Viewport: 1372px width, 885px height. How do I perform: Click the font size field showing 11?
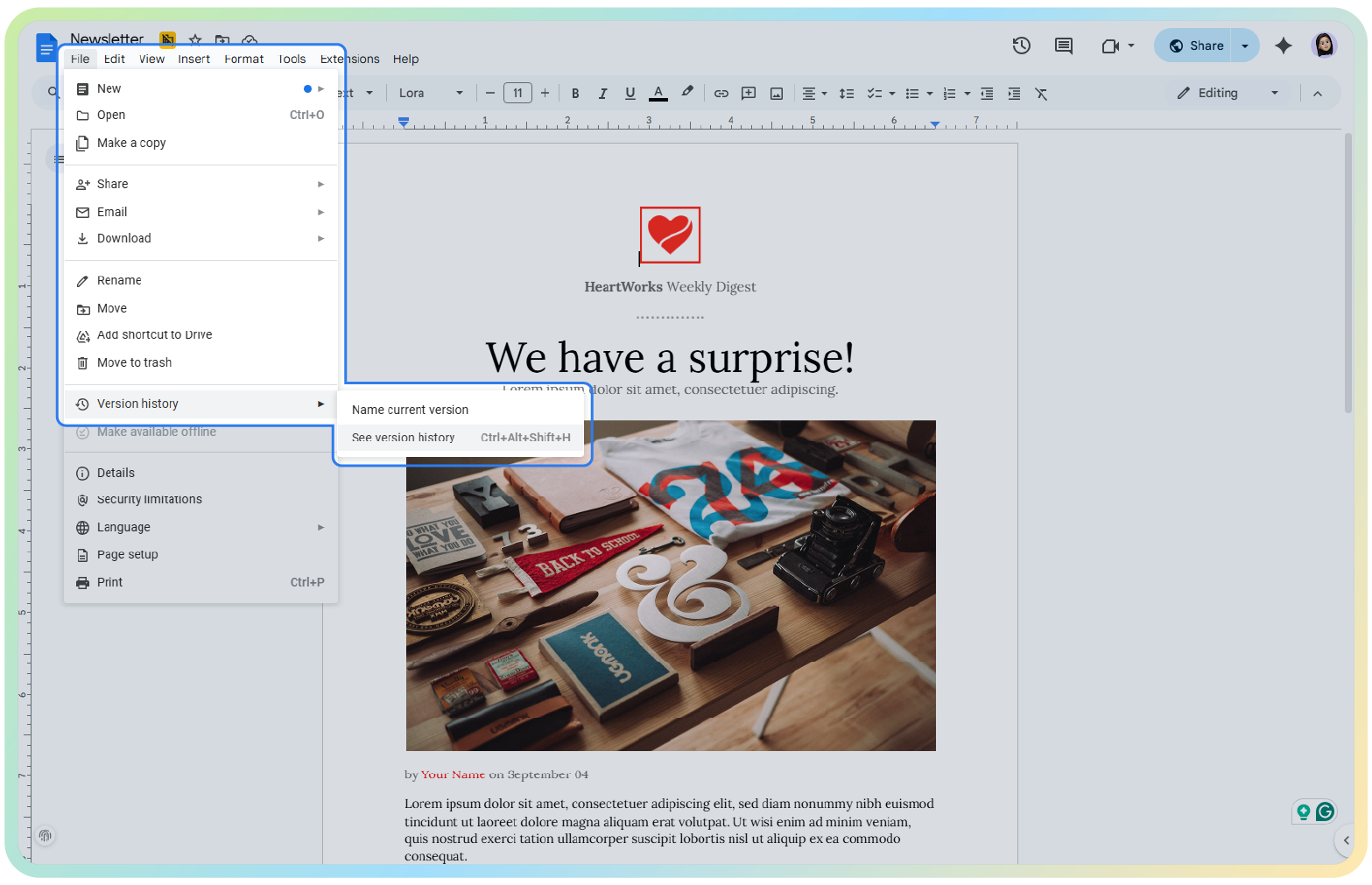(517, 93)
